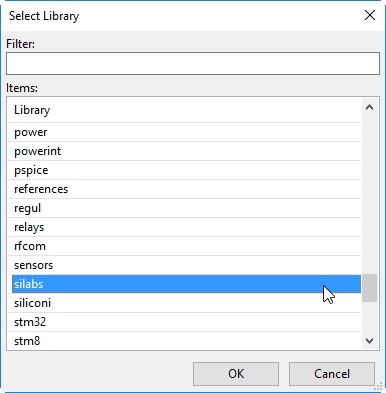This screenshot has height=393, width=386.
Task: Click the Library column header
Action: point(184,110)
